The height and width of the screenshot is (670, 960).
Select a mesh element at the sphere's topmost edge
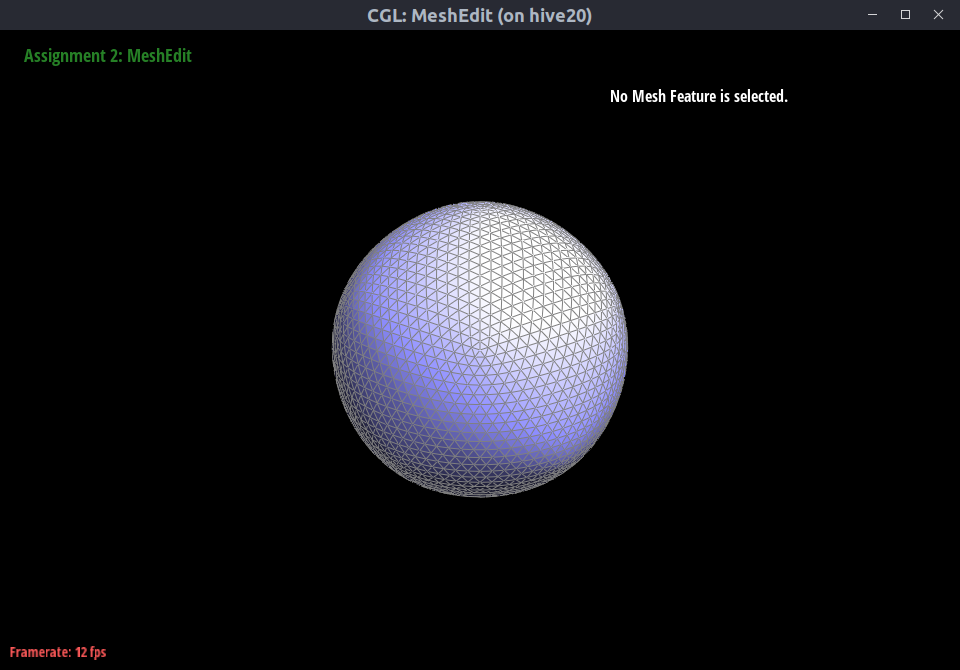480,205
